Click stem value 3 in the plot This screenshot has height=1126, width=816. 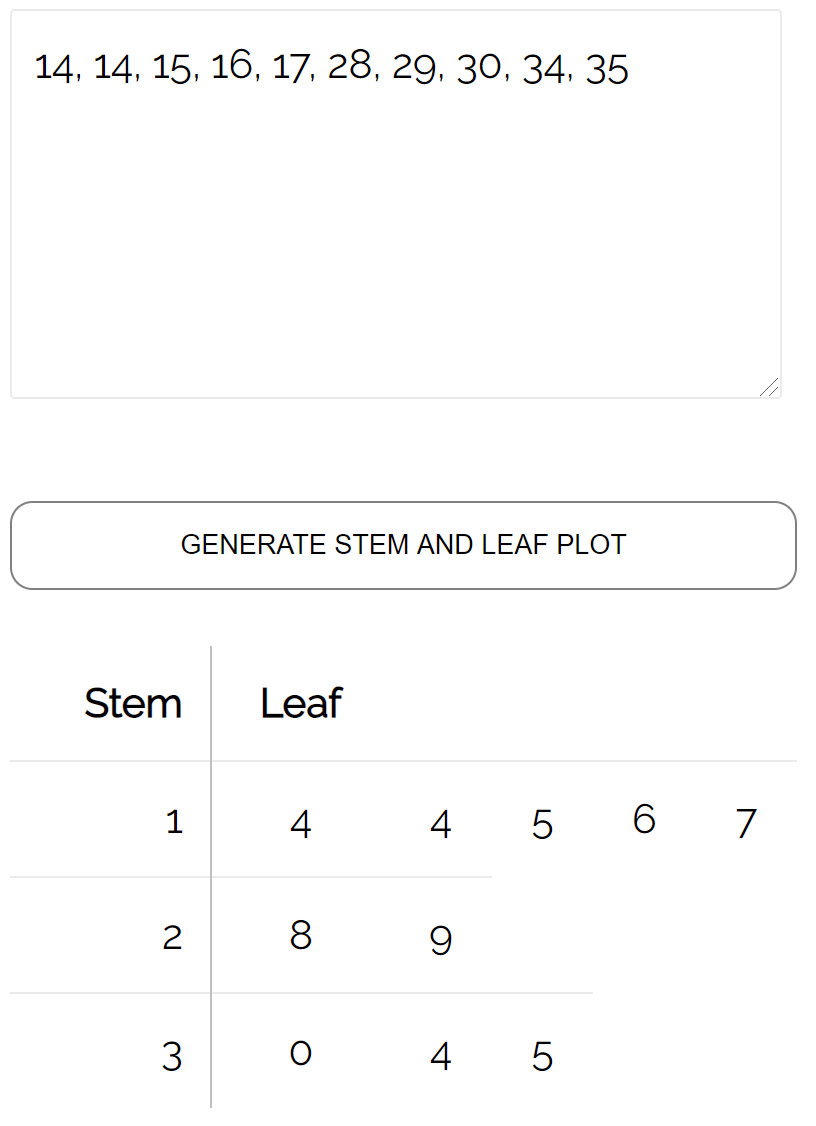pyautogui.click(x=172, y=1056)
